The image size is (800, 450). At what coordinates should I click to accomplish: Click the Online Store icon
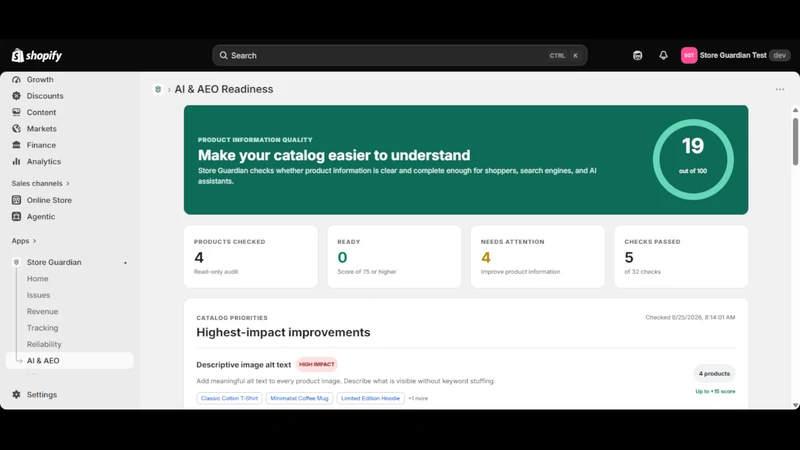(x=16, y=200)
